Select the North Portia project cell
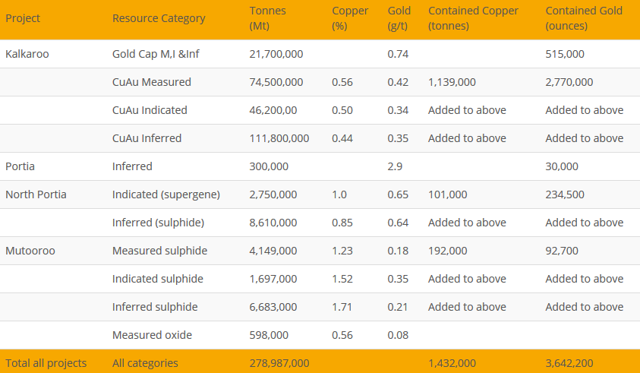The width and height of the screenshot is (640, 373). coord(36,194)
